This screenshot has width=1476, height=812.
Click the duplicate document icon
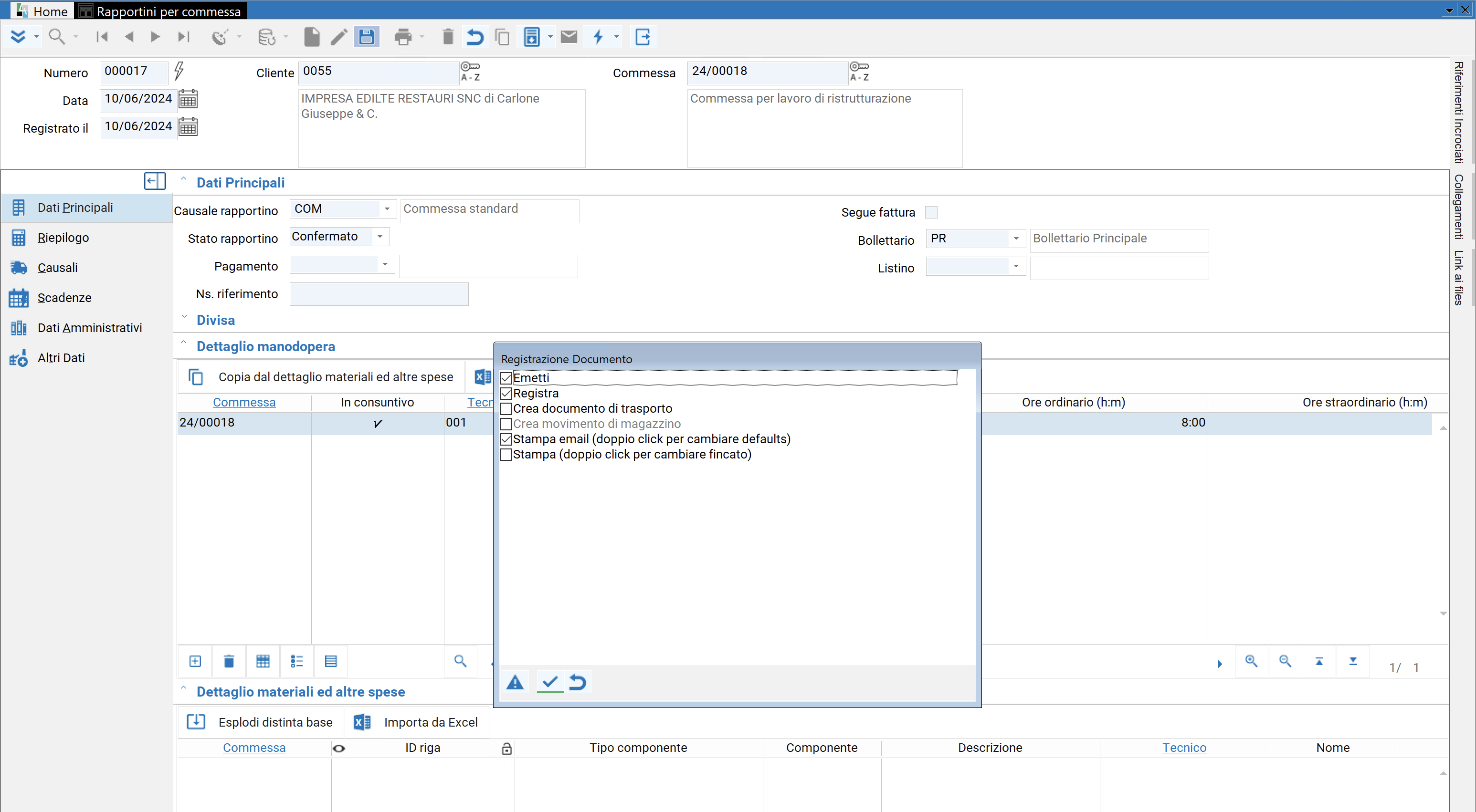point(503,37)
